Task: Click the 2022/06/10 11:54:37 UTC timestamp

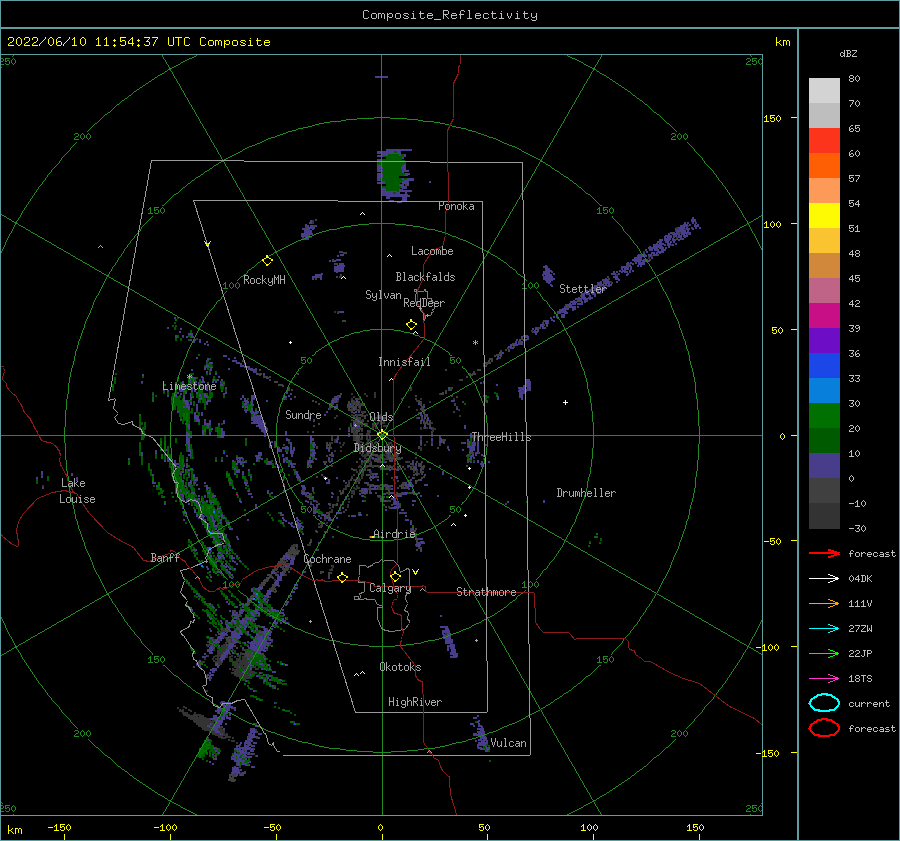Action: click(x=138, y=42)
